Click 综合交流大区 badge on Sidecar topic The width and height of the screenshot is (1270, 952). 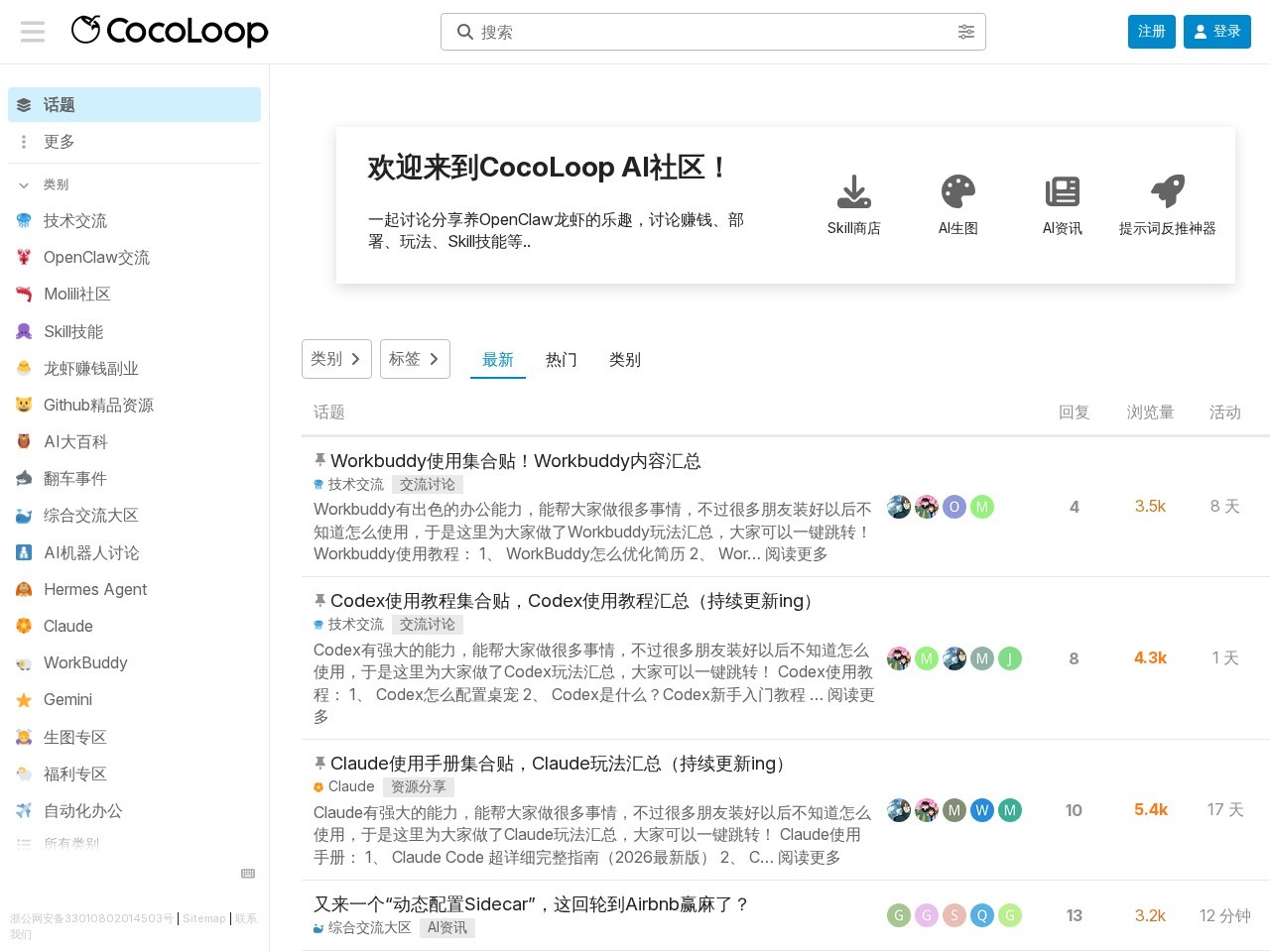pyautogui.click(x=362, y=928)
